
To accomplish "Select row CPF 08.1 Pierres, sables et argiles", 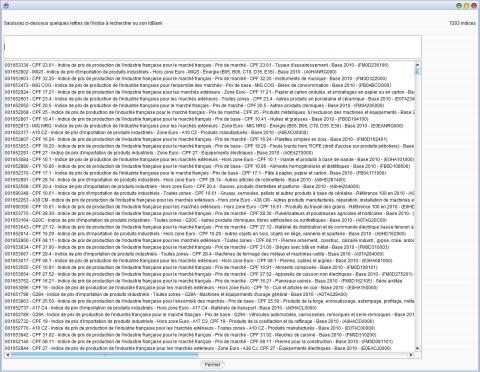I will [209, 261].
